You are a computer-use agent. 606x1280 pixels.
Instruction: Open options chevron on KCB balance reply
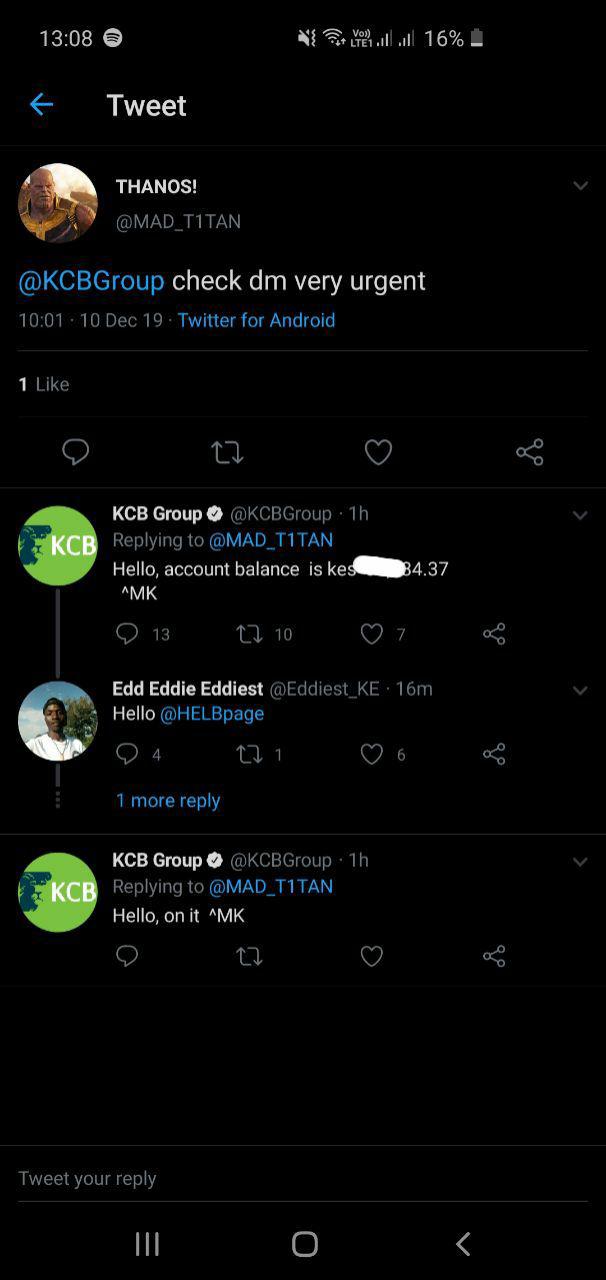[x=580, y=515]
